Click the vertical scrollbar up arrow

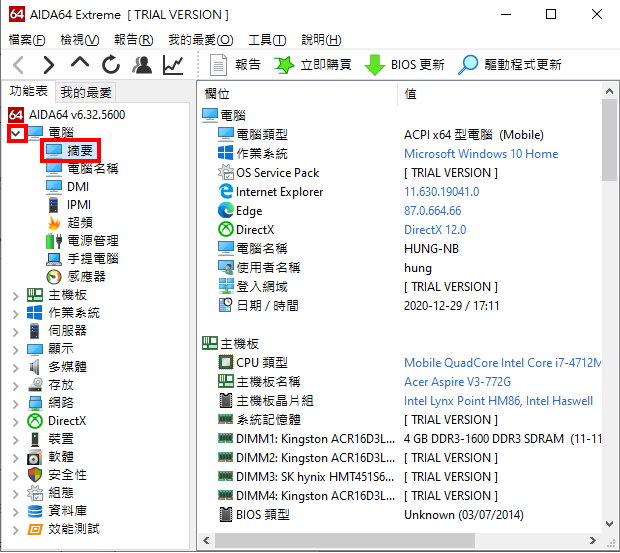coord(609,91)
